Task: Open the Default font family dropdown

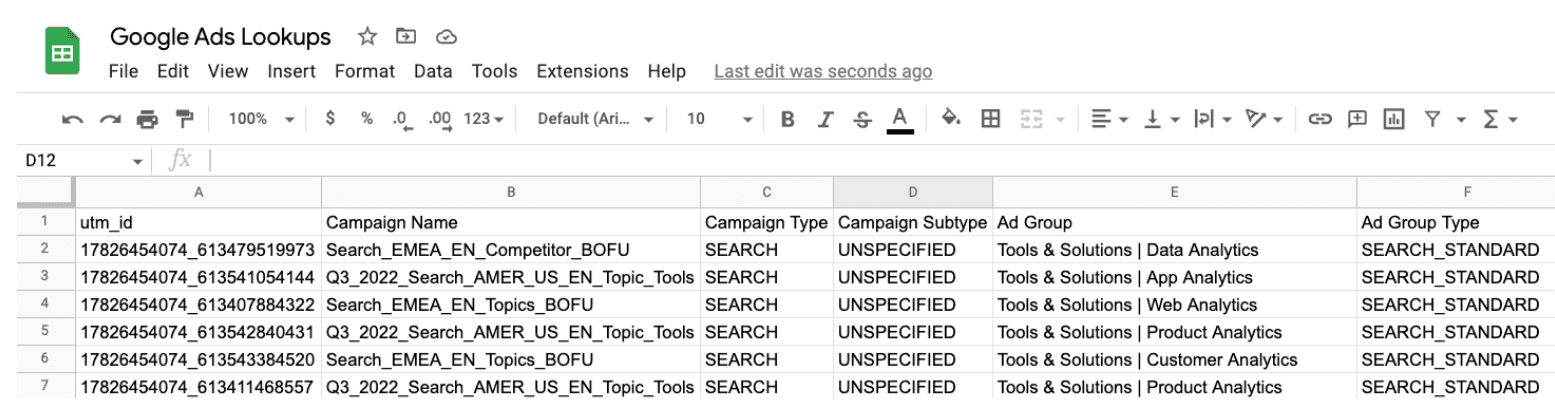Action: click(x=595, y=119)
